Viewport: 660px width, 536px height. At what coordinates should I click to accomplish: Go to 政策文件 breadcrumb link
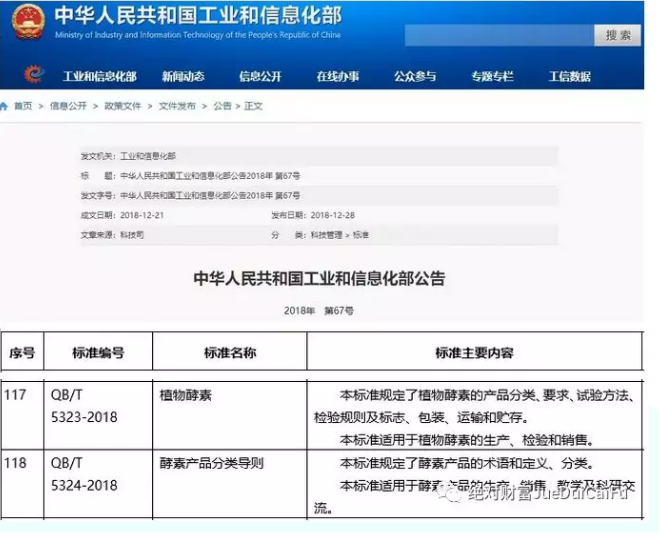(122, 106)
